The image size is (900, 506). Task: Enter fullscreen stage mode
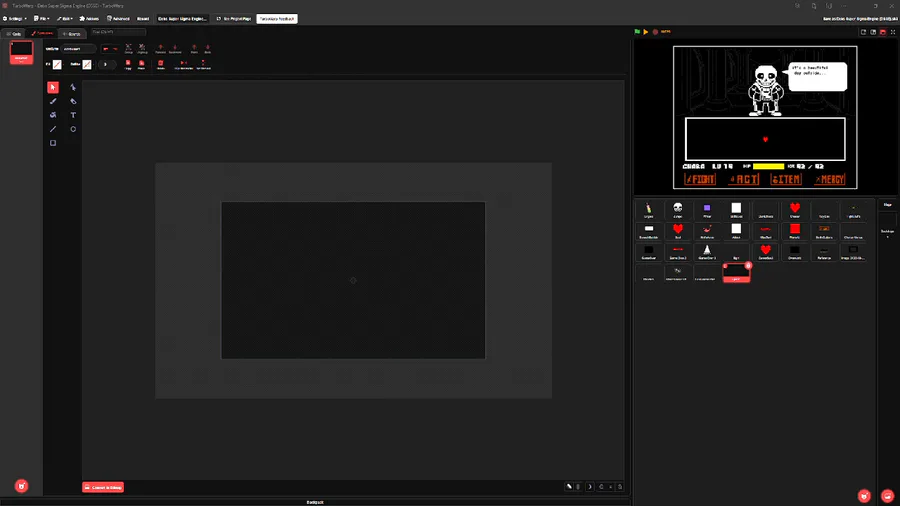pos(893,32)
